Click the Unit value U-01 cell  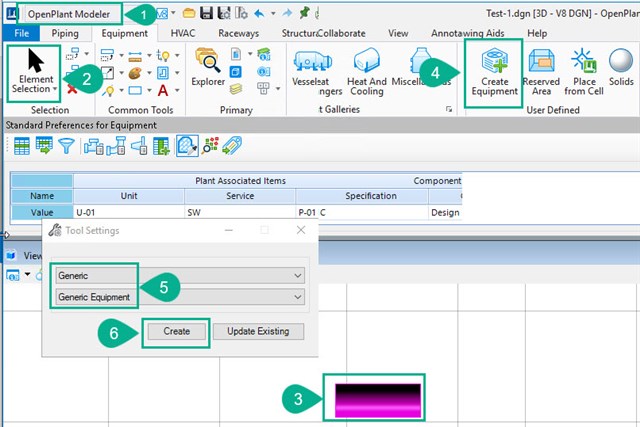pyautogui.click(x=129, y=212)
